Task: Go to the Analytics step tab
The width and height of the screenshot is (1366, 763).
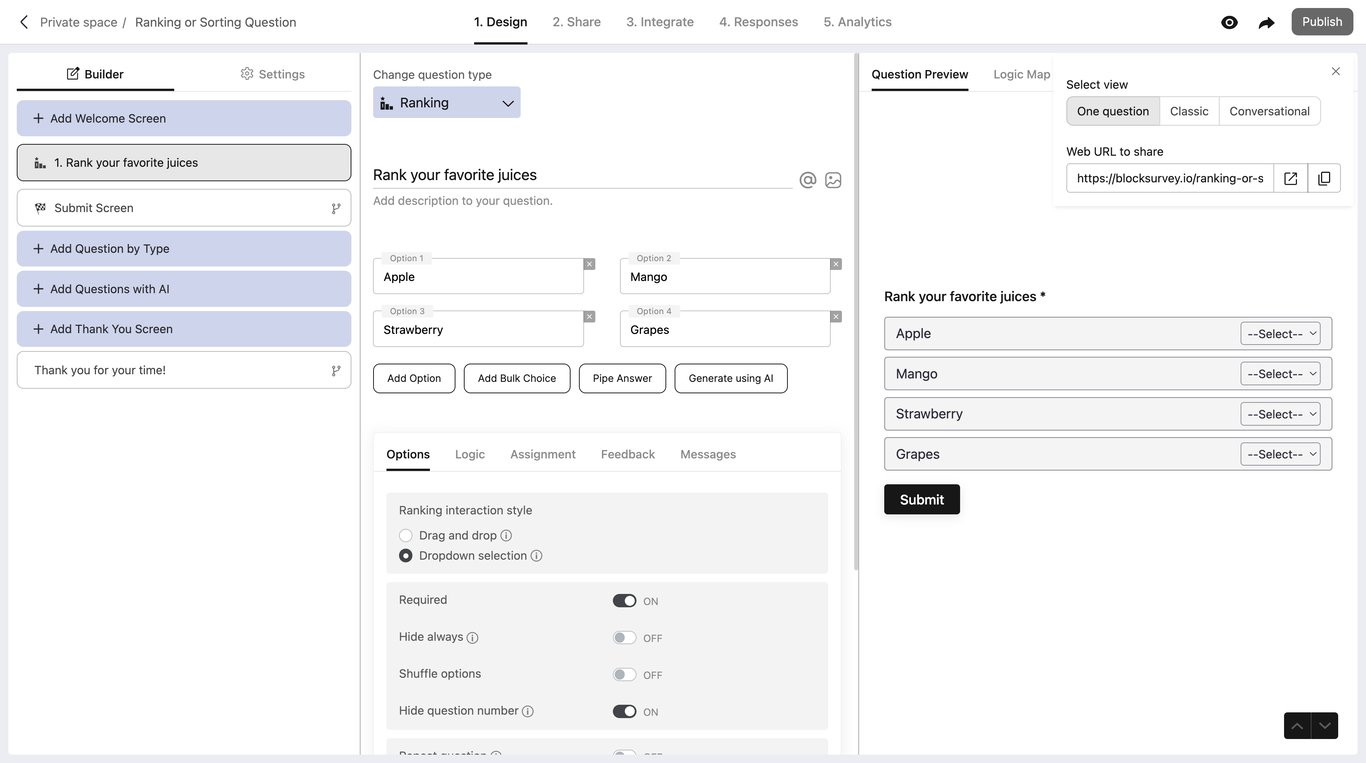Action: [x=857, y=22]
